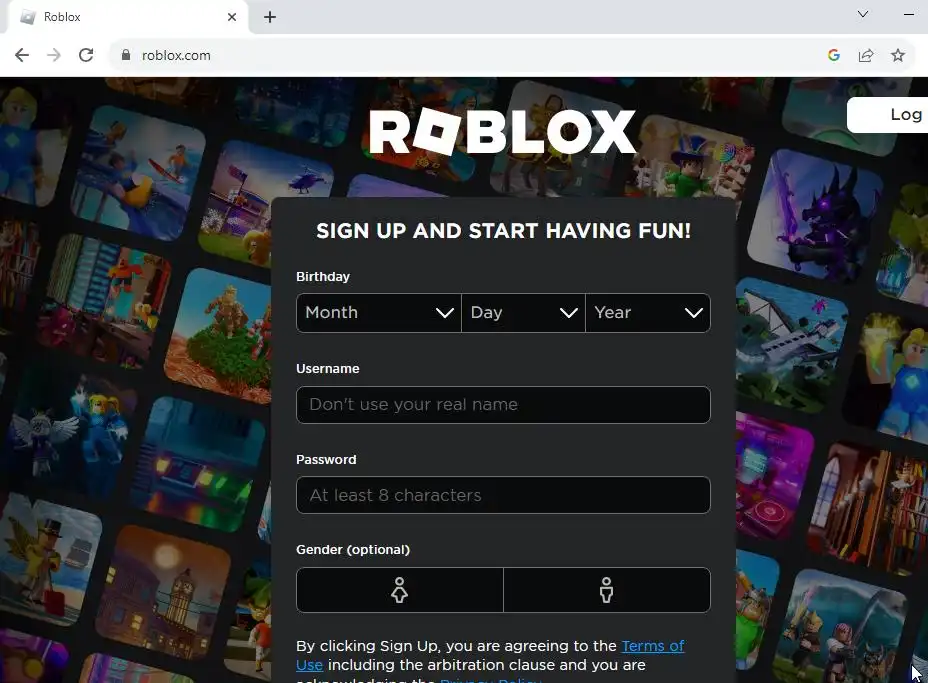Screen dimensions: 928x683
Task: Focus the Username input field
Action: 503,405
